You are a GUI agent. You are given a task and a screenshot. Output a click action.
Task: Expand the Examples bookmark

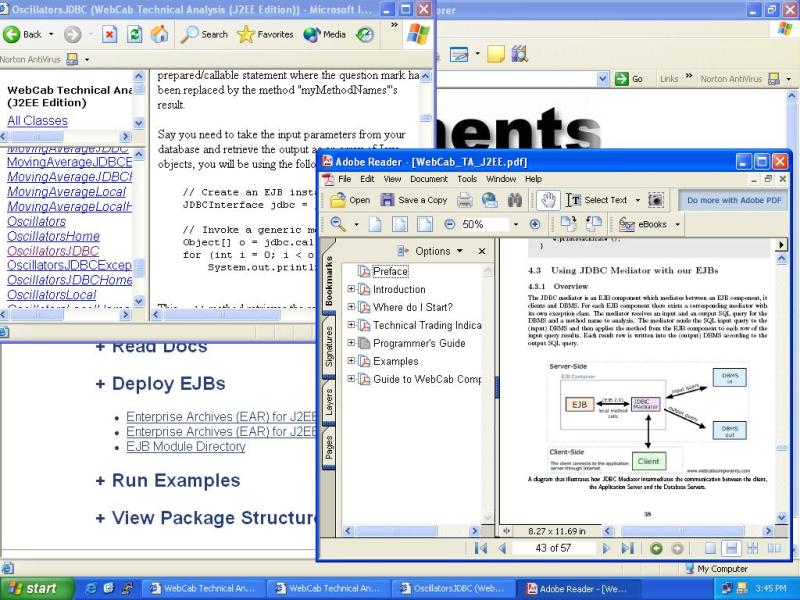pyautogui.click(x=351, y=360)
